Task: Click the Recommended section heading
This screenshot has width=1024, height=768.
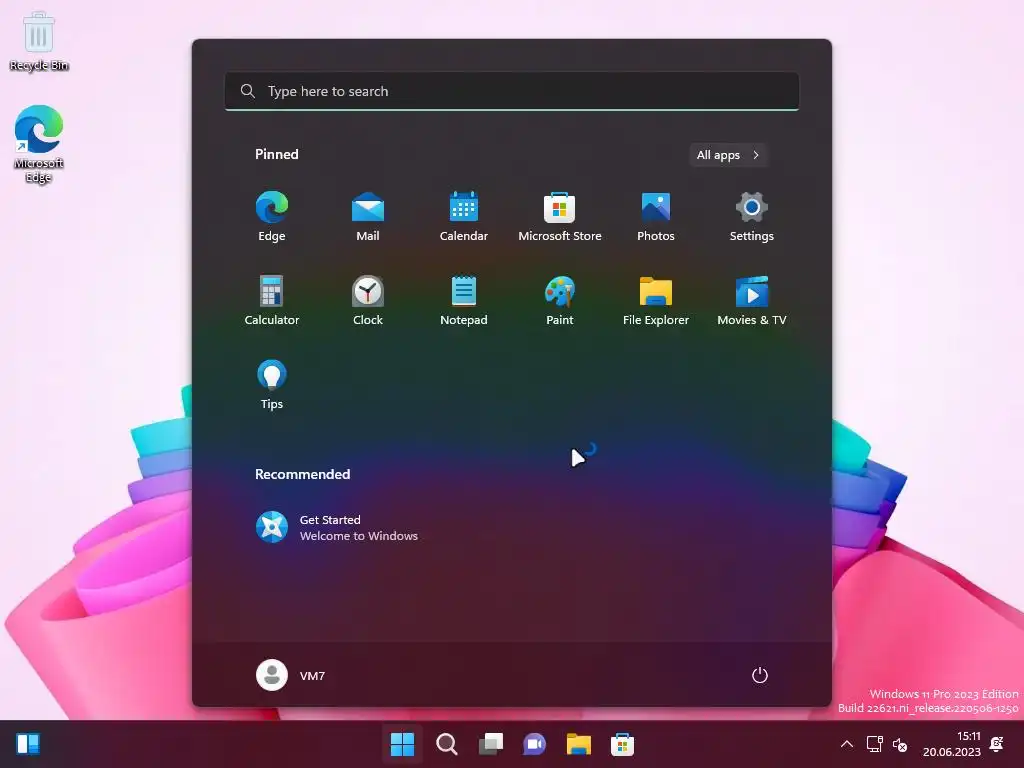Action: 302,474
